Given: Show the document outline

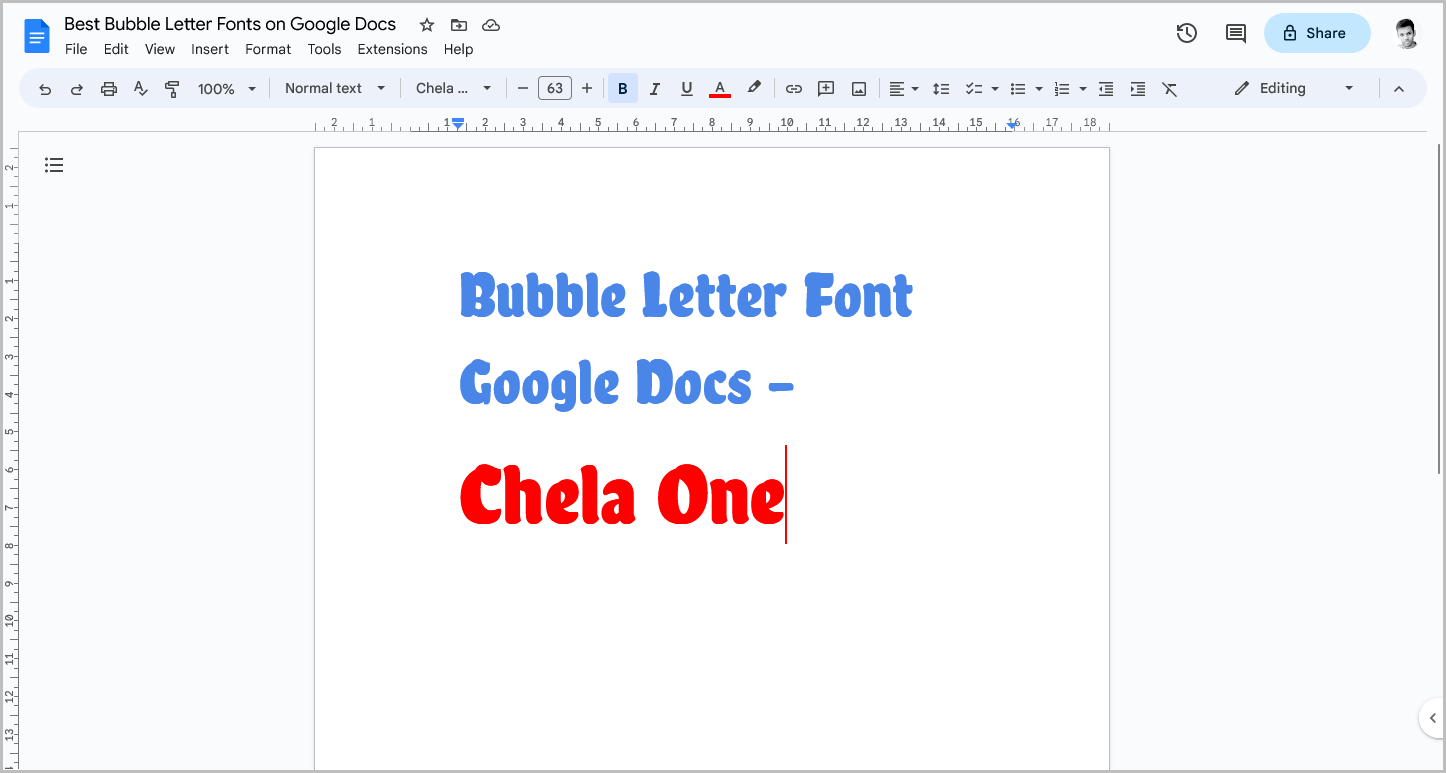Looking at the screenshot, I should [x=54, y=164].
